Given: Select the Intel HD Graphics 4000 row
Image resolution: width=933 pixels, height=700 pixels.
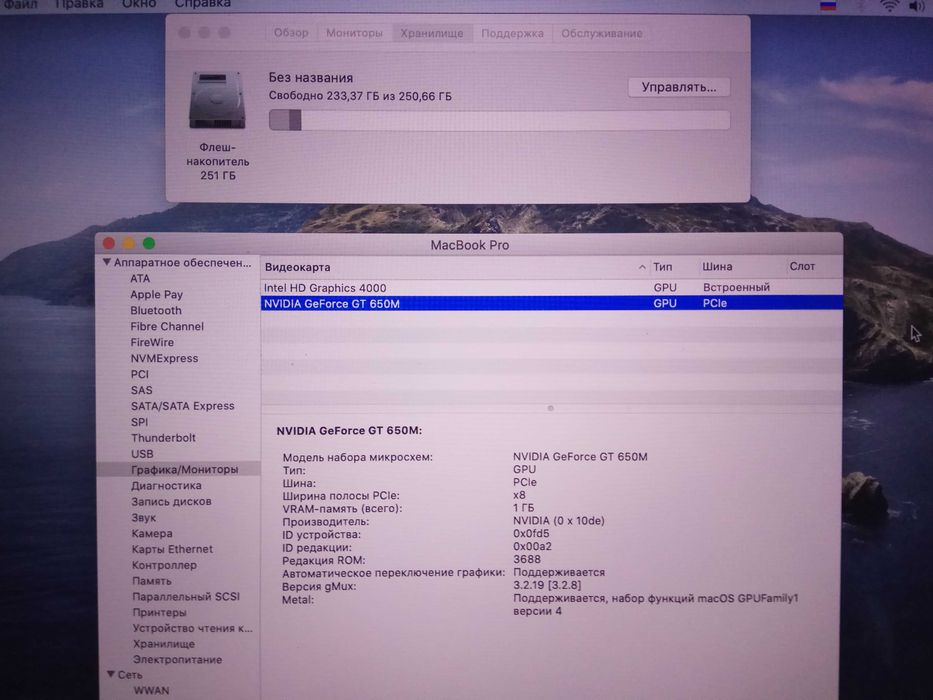Looking at the screenshot, I should click(x=552, y=288).
